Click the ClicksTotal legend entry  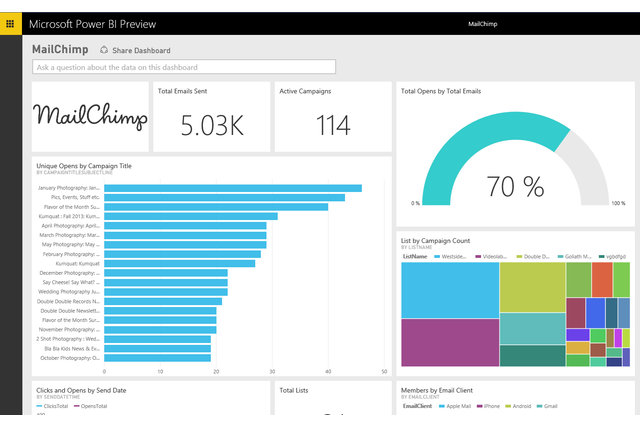[x=52, y=406]
